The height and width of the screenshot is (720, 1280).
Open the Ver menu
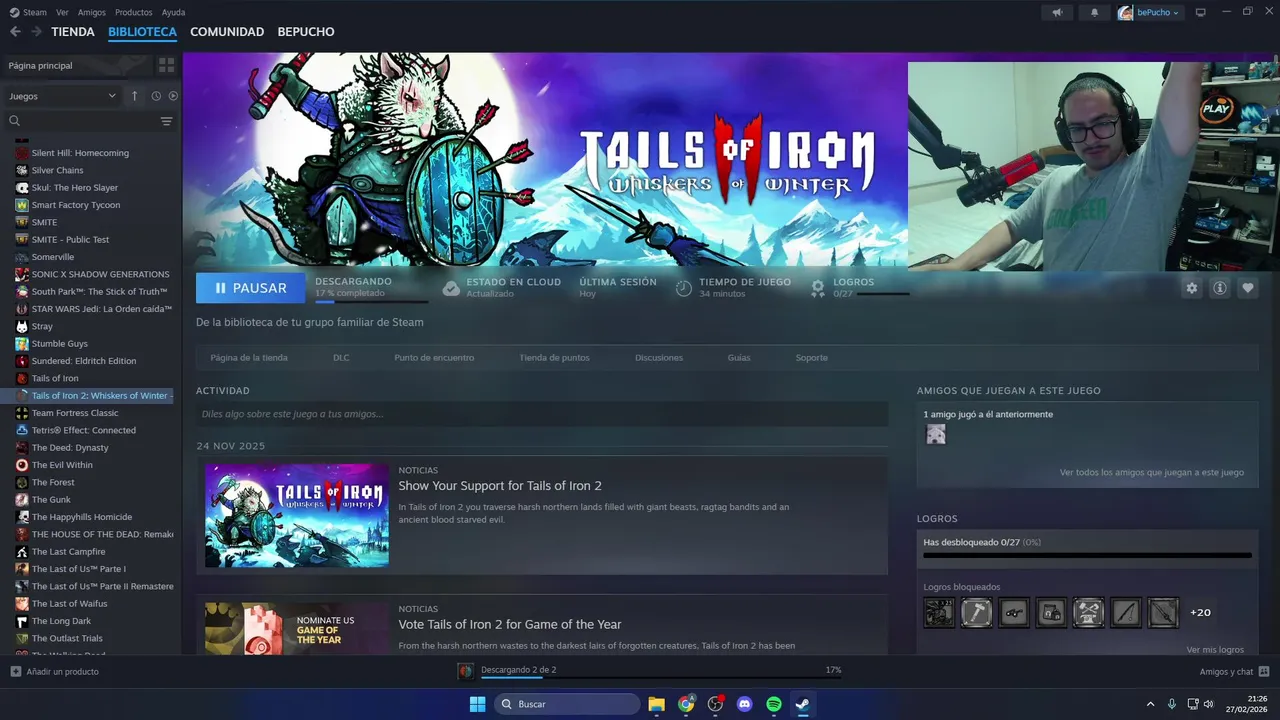(62, 12)
